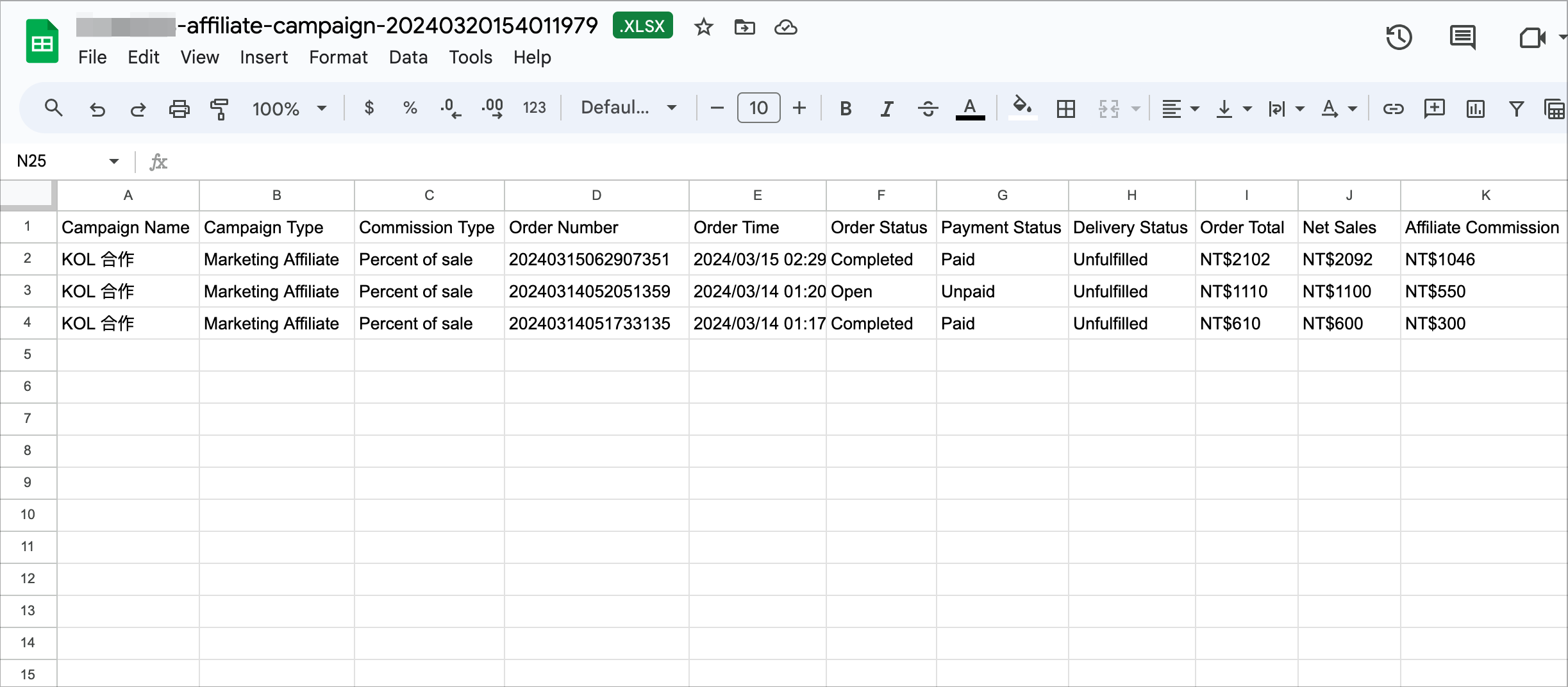Open the cell borders menu
The image size is (1568, 687).
pyautogui.click(x=1065, y=108)
